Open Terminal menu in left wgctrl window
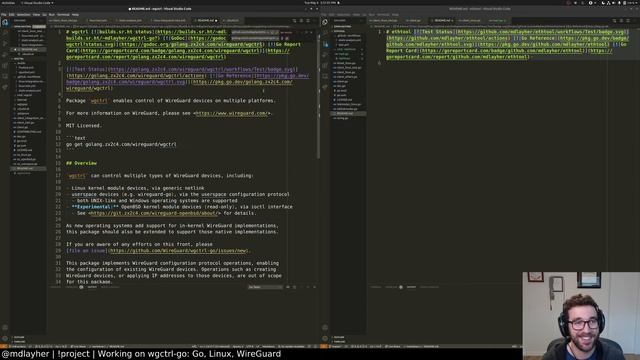The width and height of the screenshot is (640, 360). (x=63, y=15)
